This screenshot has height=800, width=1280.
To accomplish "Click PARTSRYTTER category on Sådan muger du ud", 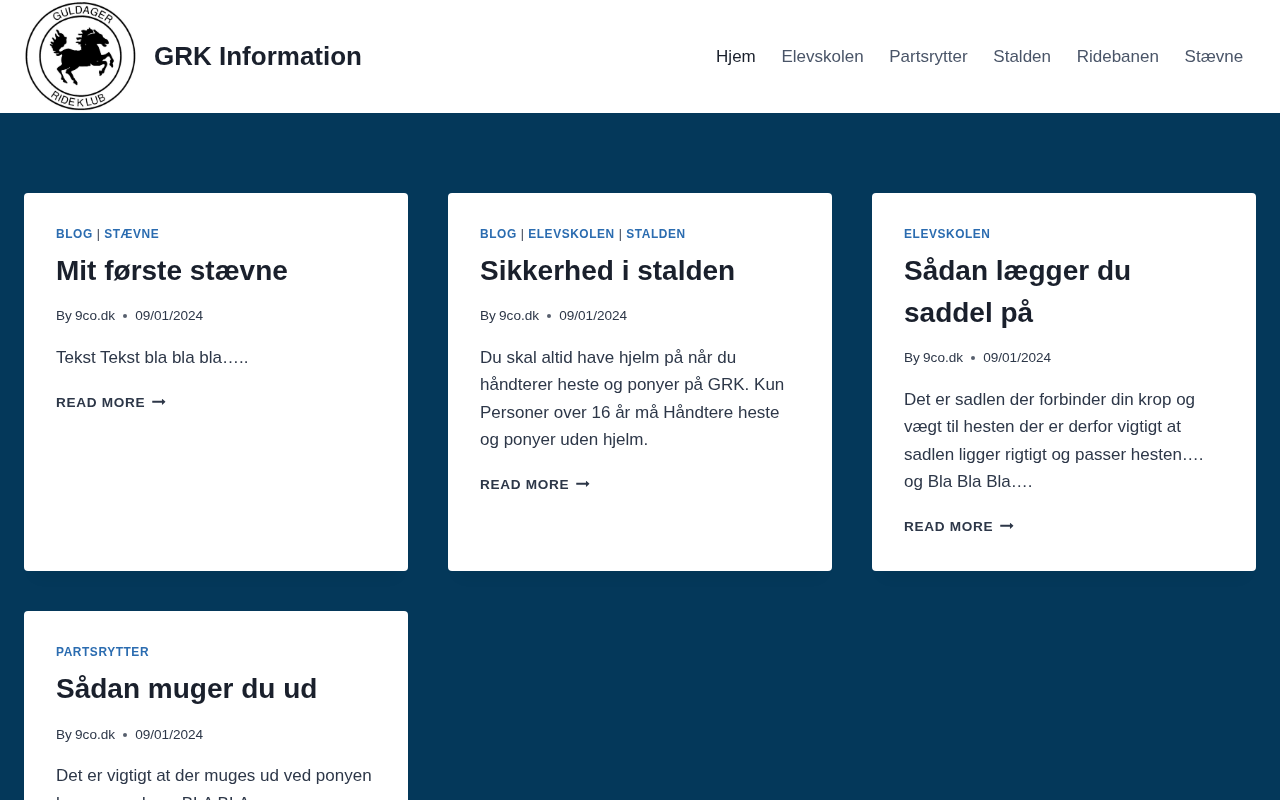I will click(x=102, y=652).
